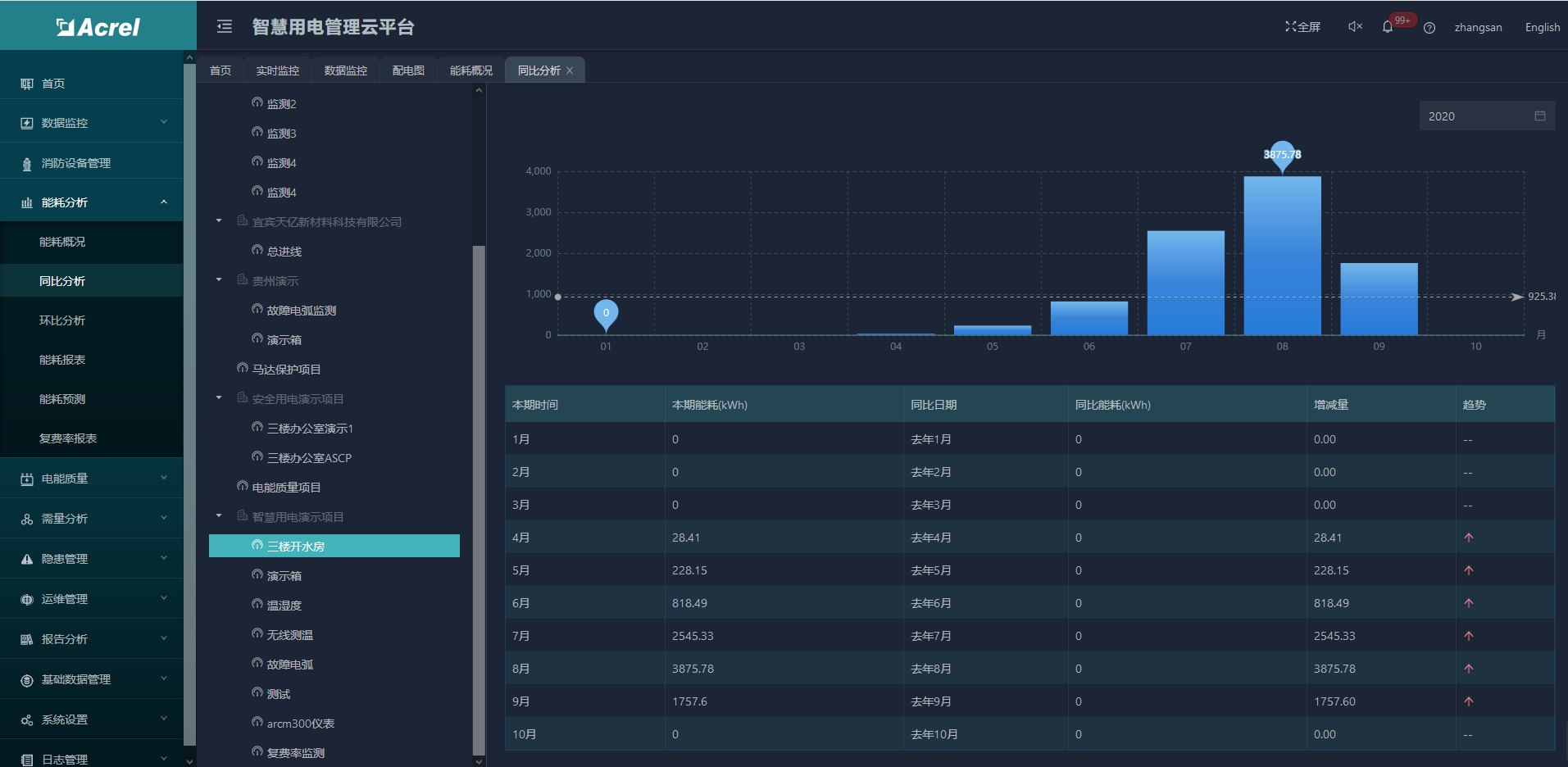Switch to the 能耗概况 tab
1568x767 pixels.
click(471, 70)
